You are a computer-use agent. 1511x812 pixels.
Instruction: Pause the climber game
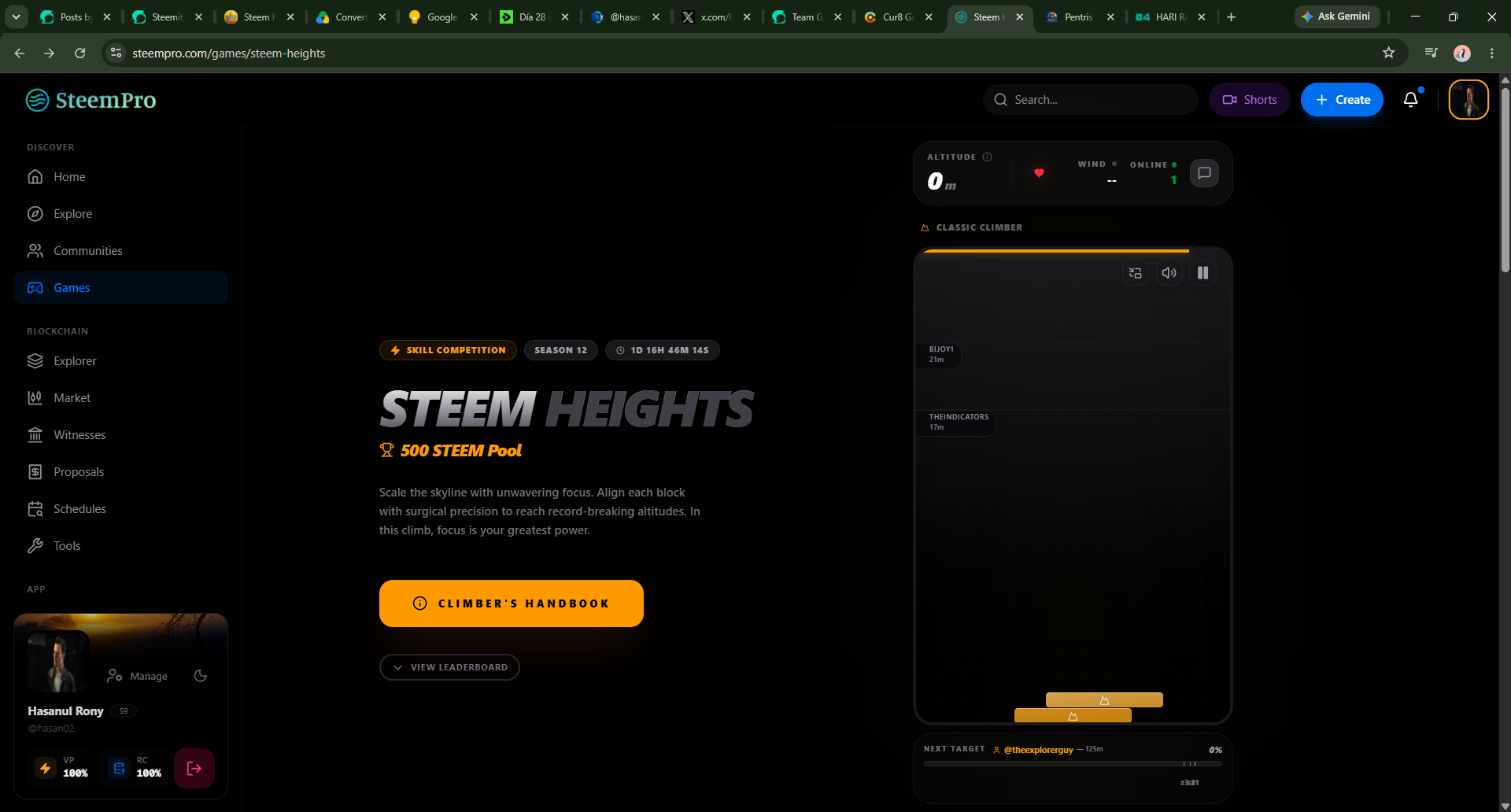click(1203, 273)
